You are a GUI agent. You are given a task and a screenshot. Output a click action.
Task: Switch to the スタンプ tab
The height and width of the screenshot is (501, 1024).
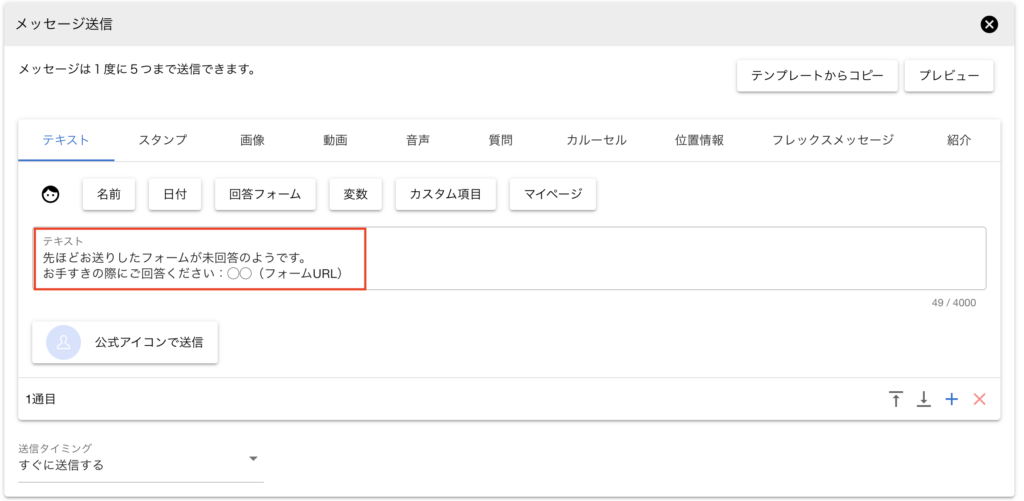pyautogui.click(x=162, y=140)
